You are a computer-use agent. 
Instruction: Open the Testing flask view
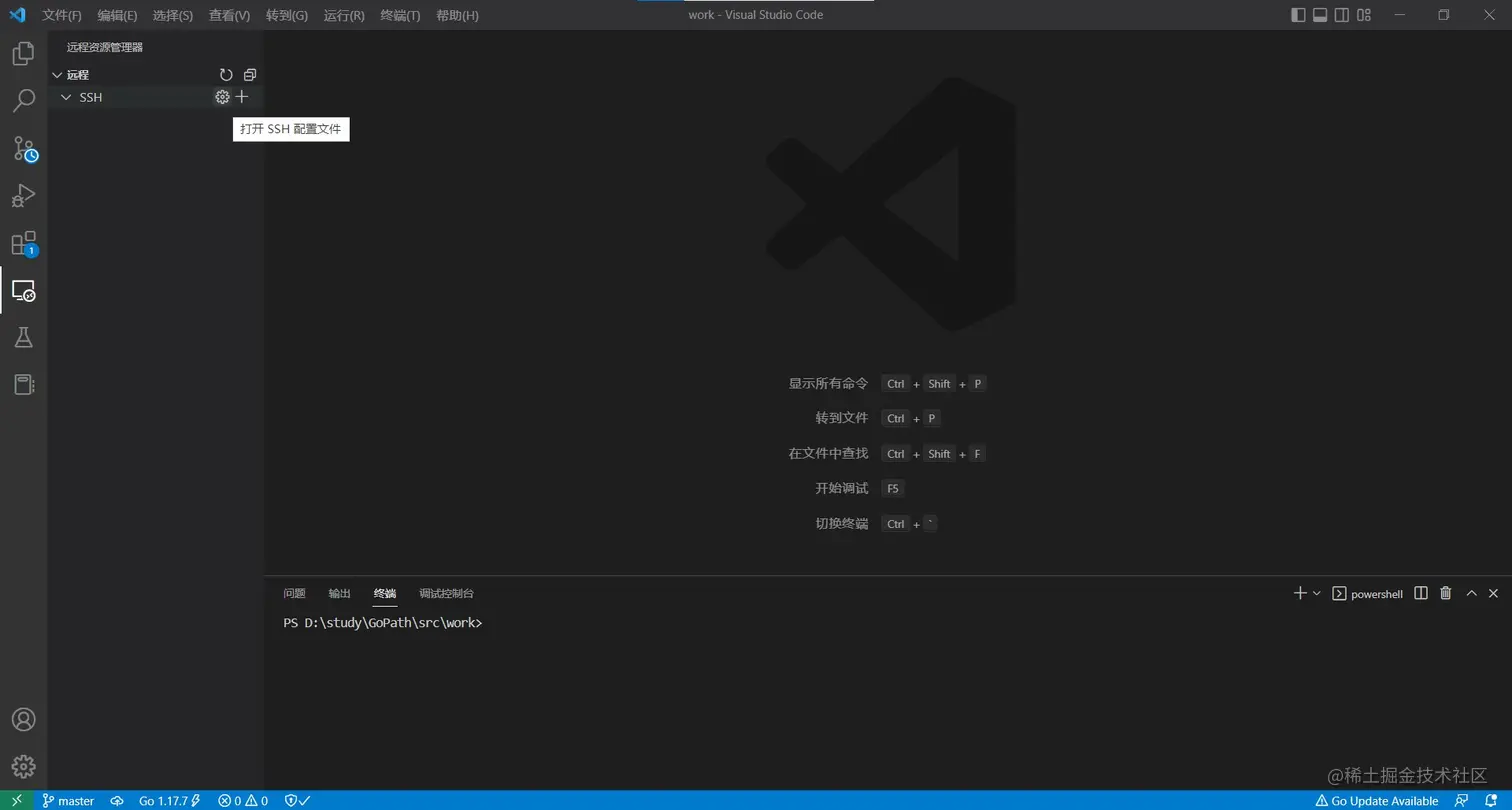click(23, 337)
